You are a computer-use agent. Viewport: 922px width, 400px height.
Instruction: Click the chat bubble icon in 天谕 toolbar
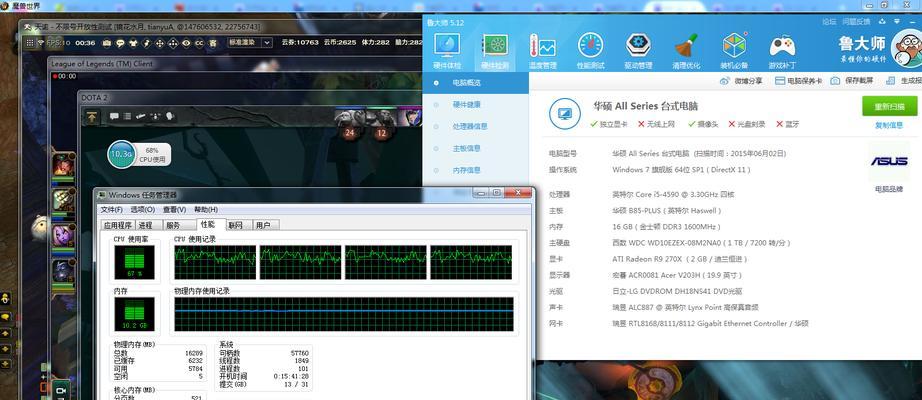tap(120, 43)
